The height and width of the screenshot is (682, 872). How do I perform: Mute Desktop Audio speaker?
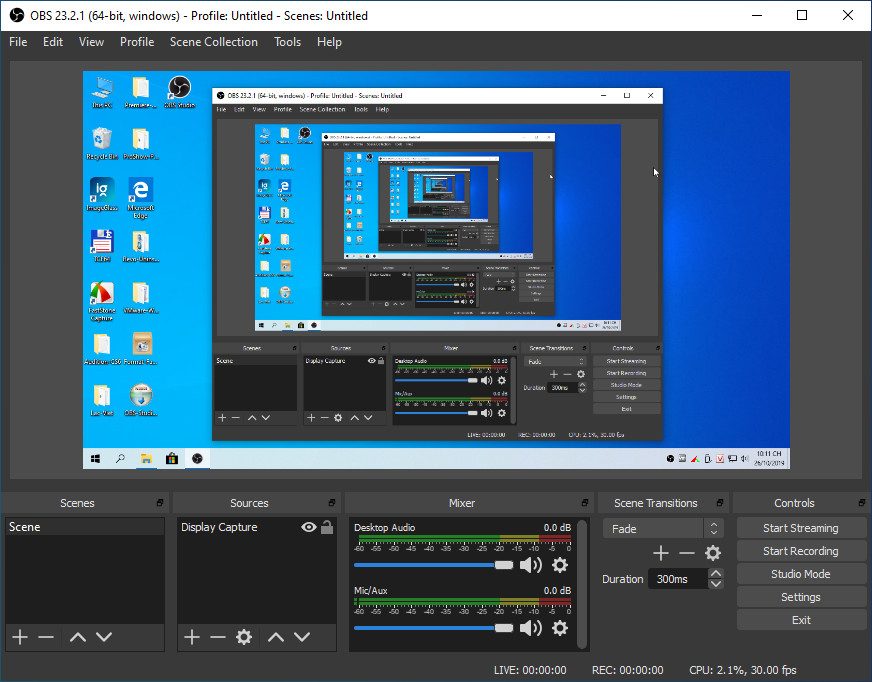pos(530,565)
